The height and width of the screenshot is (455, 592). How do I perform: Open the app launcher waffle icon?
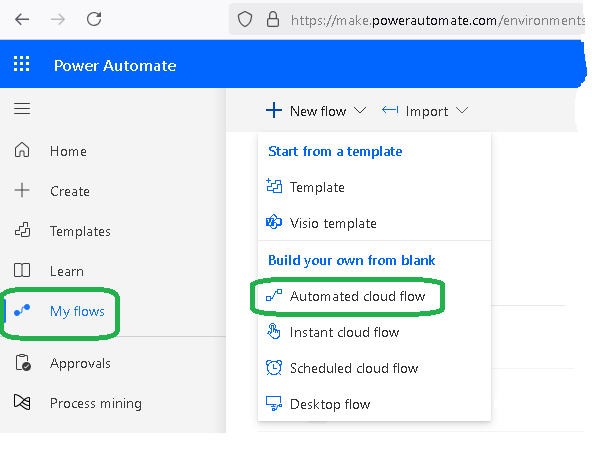pos(22,64)
